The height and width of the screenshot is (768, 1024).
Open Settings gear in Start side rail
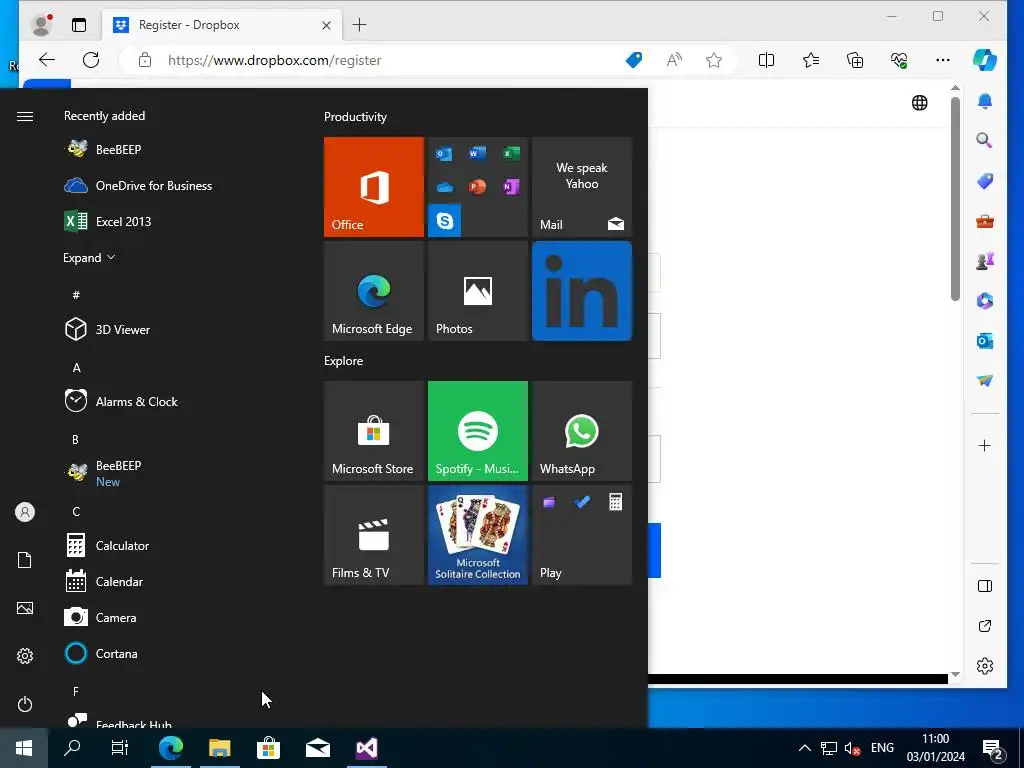(25, 656)
